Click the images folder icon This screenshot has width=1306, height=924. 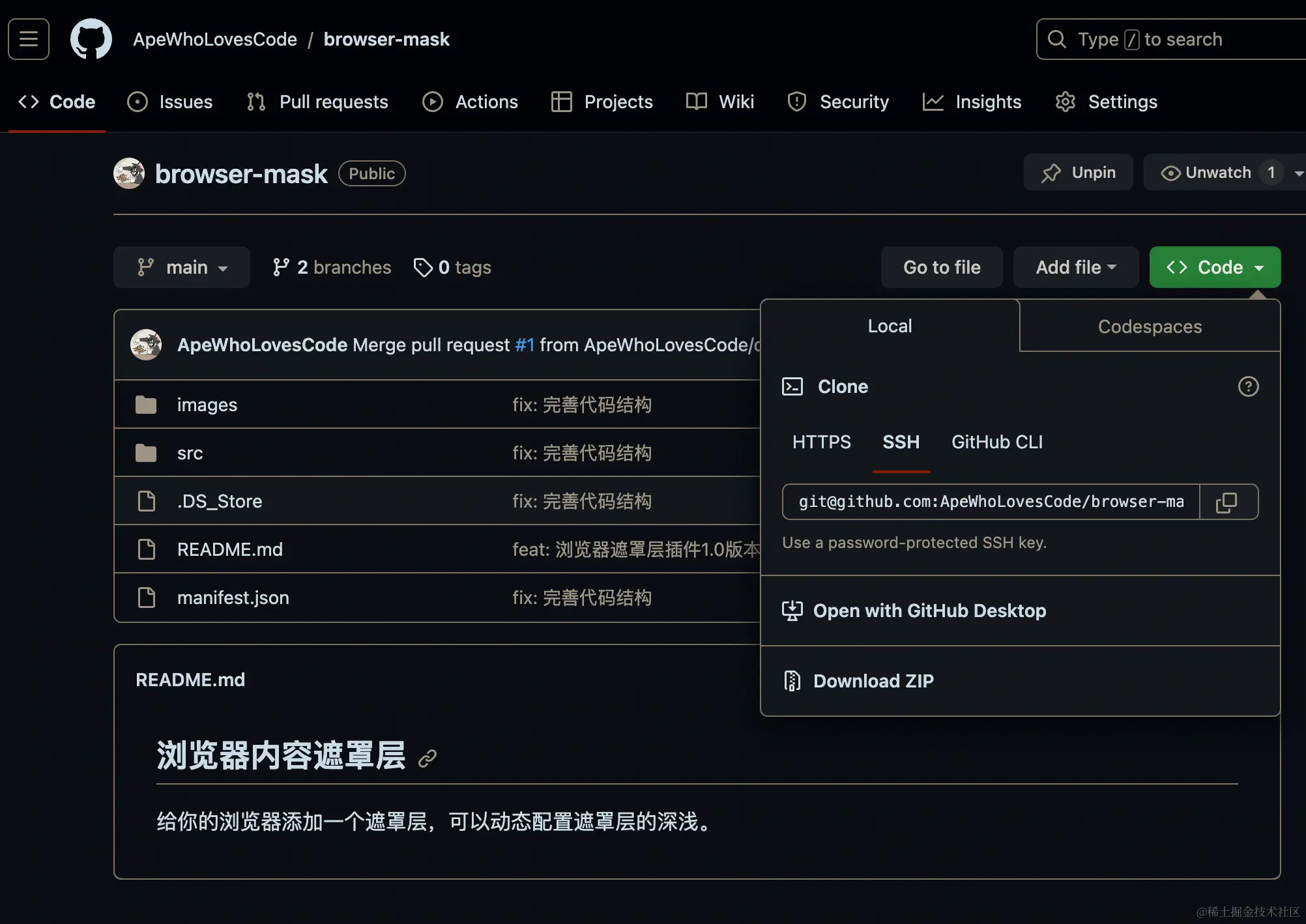pos(146,405)
